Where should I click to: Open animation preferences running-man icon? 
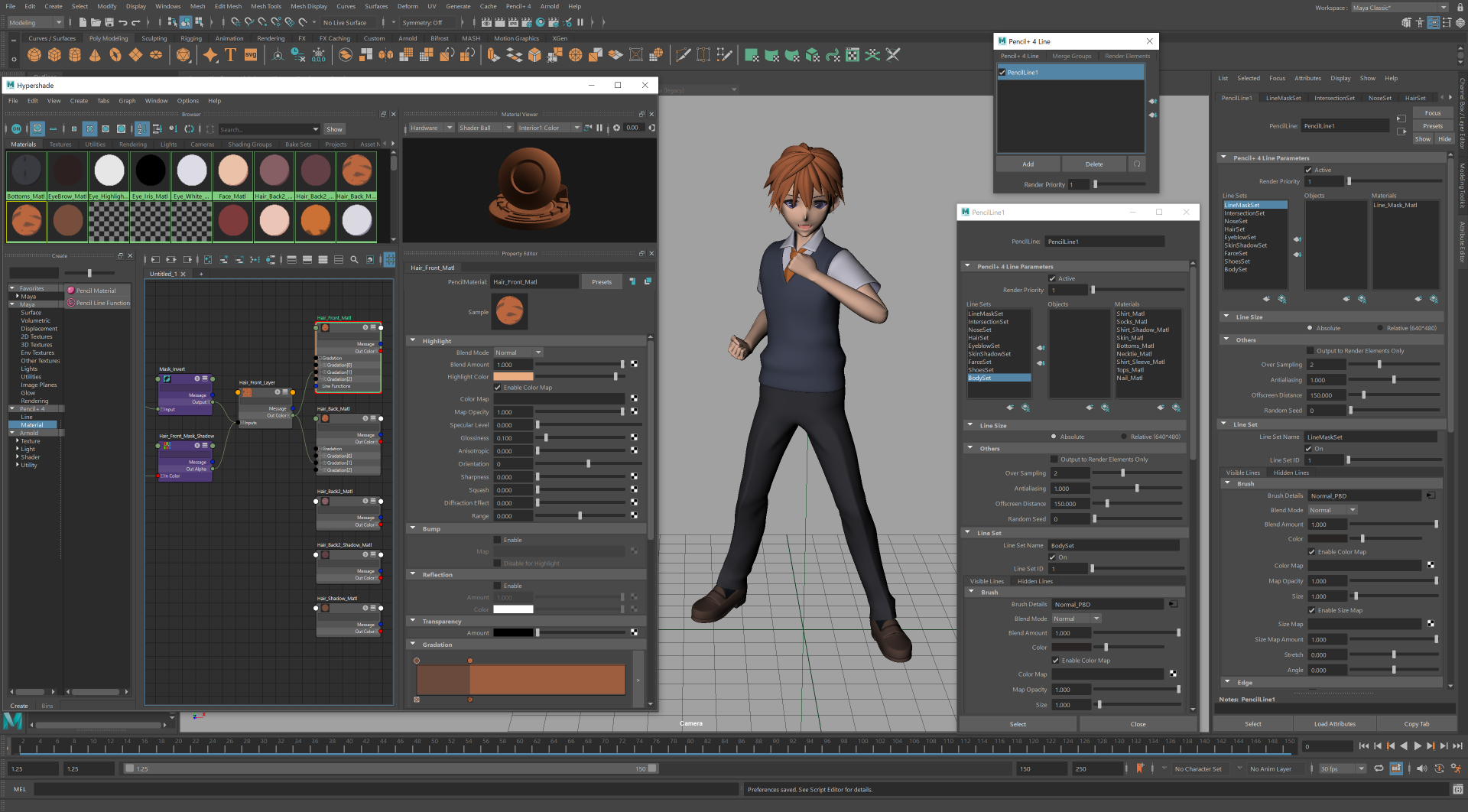pos(1456,768)
